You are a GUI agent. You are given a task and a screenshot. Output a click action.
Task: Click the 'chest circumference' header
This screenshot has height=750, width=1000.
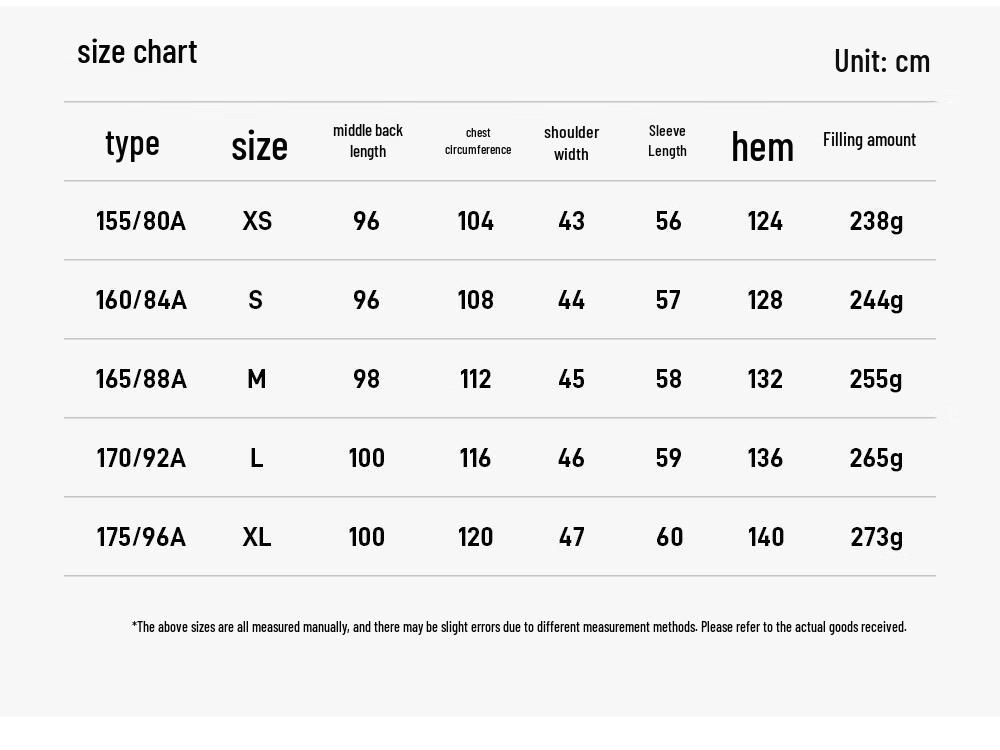(x=478, y=141)
